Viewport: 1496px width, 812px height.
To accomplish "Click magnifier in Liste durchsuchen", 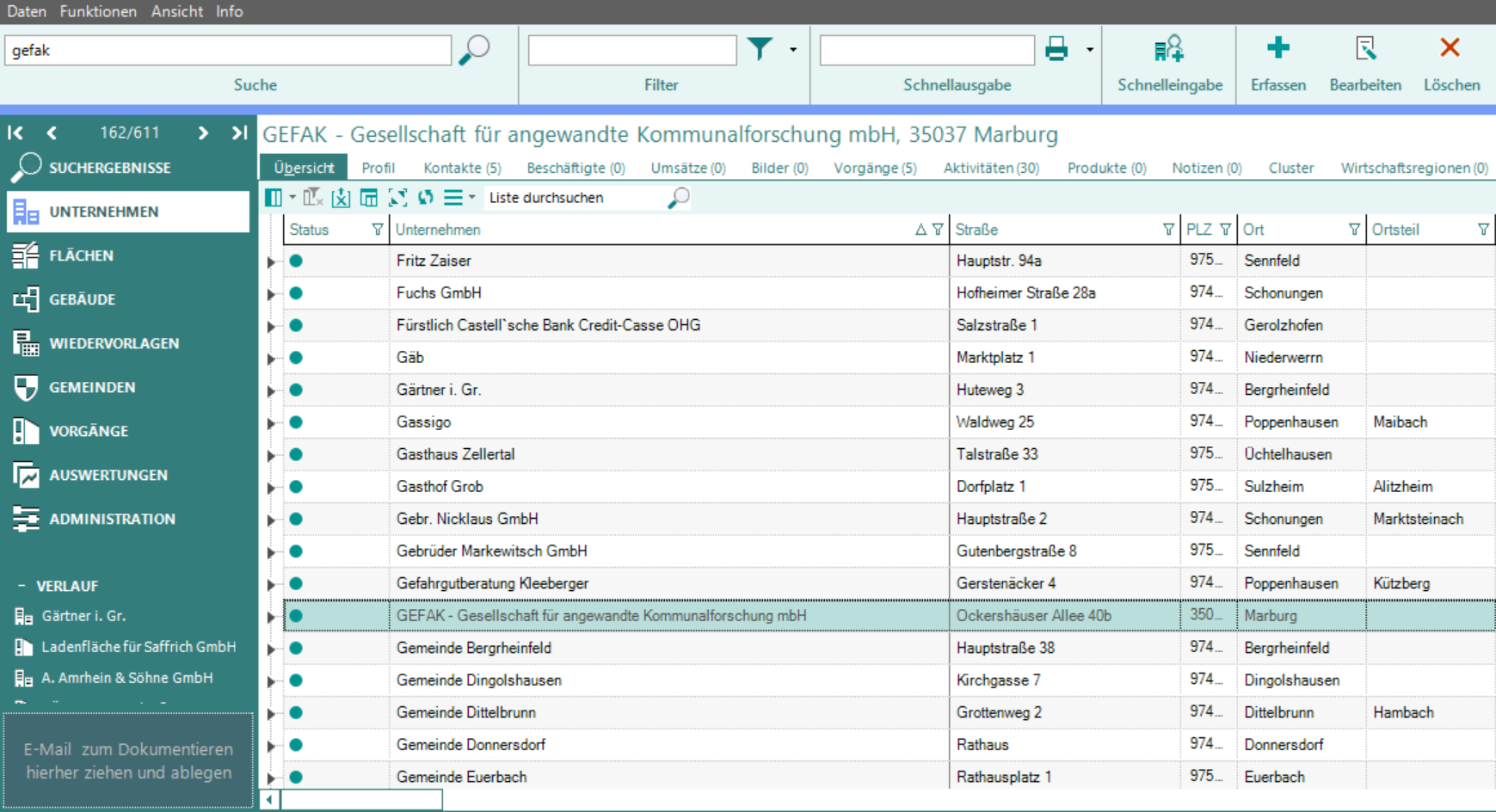I will coord(679,198).
